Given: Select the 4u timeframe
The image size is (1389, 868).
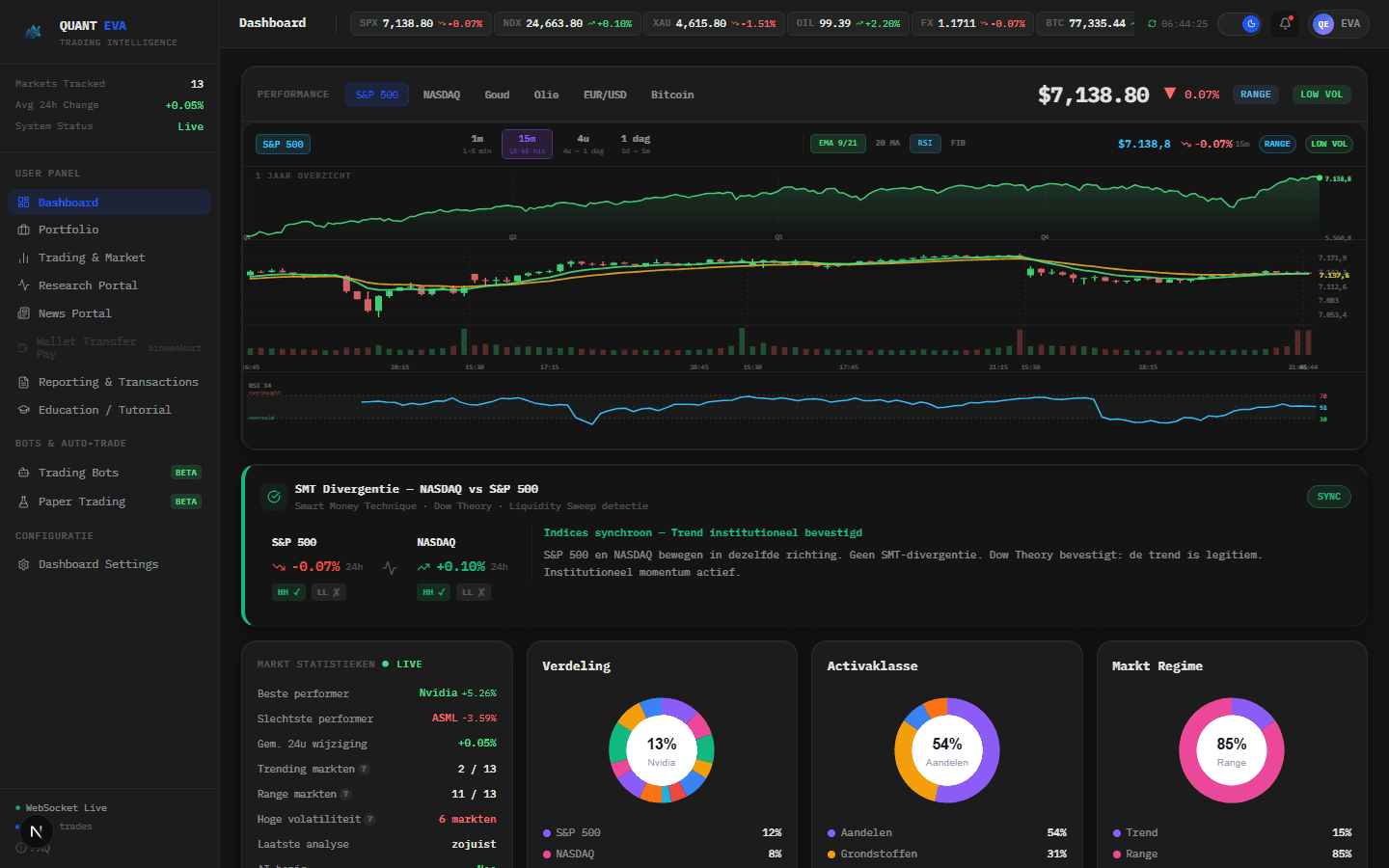Looking at the screenshot, I should click(x=583, y=143).
